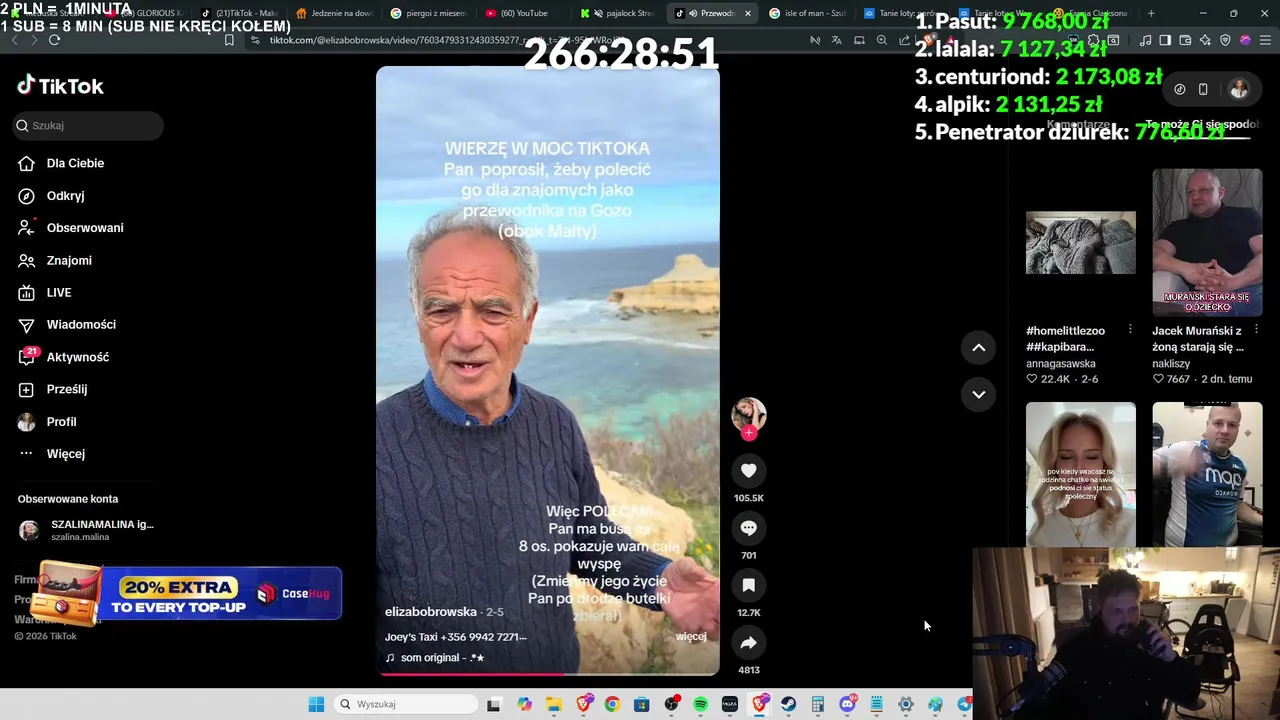Expand the caption with 'więcej'
The width and height of the screenshot is (1280, 720).
click(691, 636)
